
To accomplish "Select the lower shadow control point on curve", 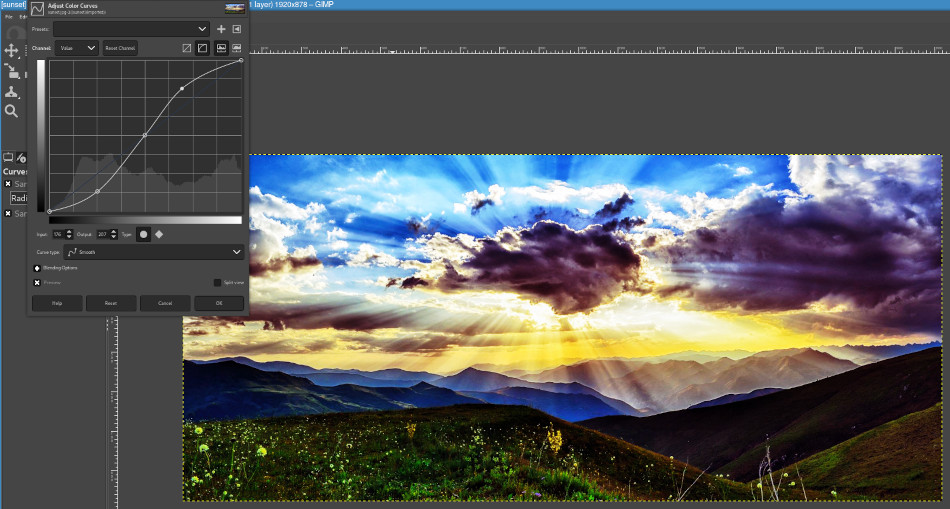I will [x=98, y=191].
